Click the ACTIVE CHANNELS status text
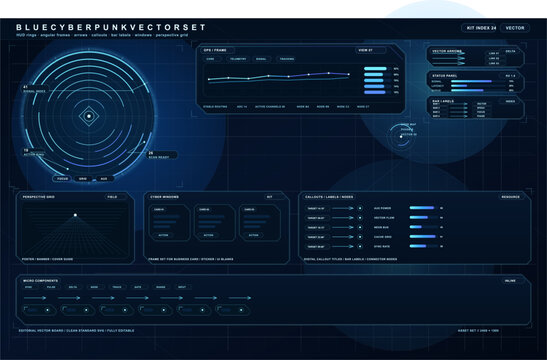Image resolution: width=547 pixels, height=360 pixels. pyautogui.click(x=270, y=107)
